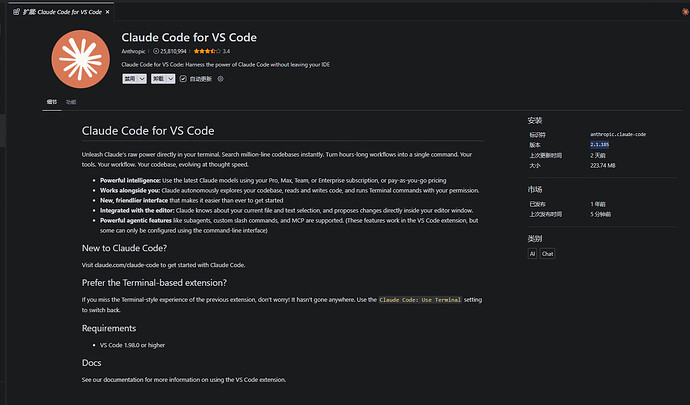The height and width of the screenshot is (405, 690).
Task: Click the 223.74 MB size value
Action: coord(602,166)
